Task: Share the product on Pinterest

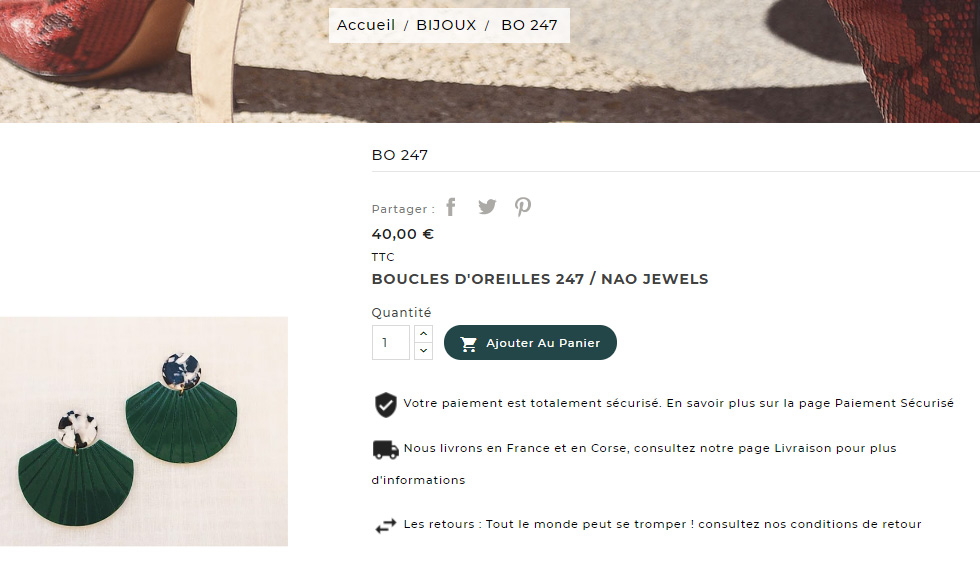Action: click(x=522, y=207)
